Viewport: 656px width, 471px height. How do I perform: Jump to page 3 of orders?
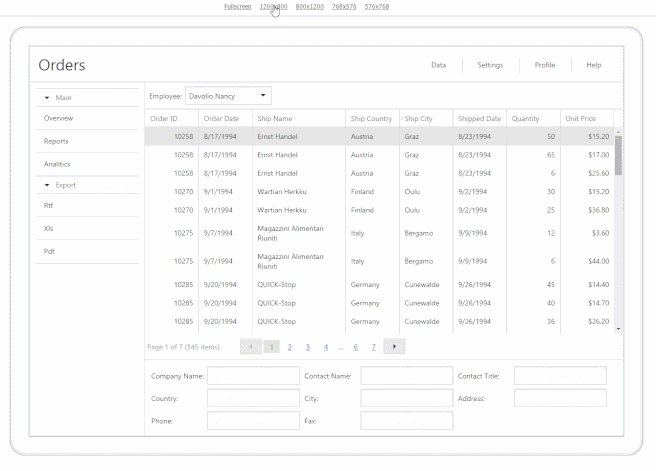tap(307, 347)
